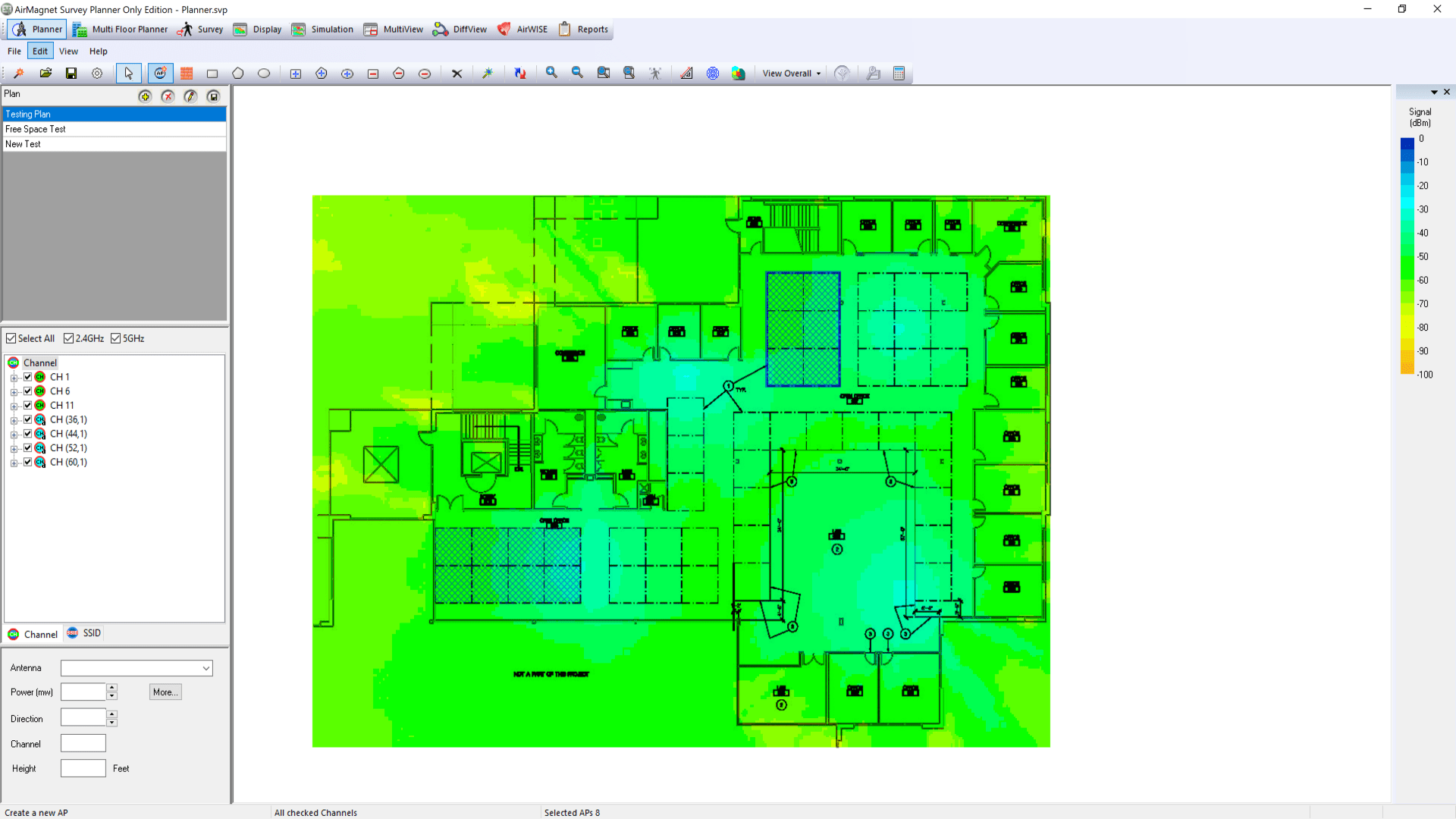Zoom in on the floor plan

552,73
